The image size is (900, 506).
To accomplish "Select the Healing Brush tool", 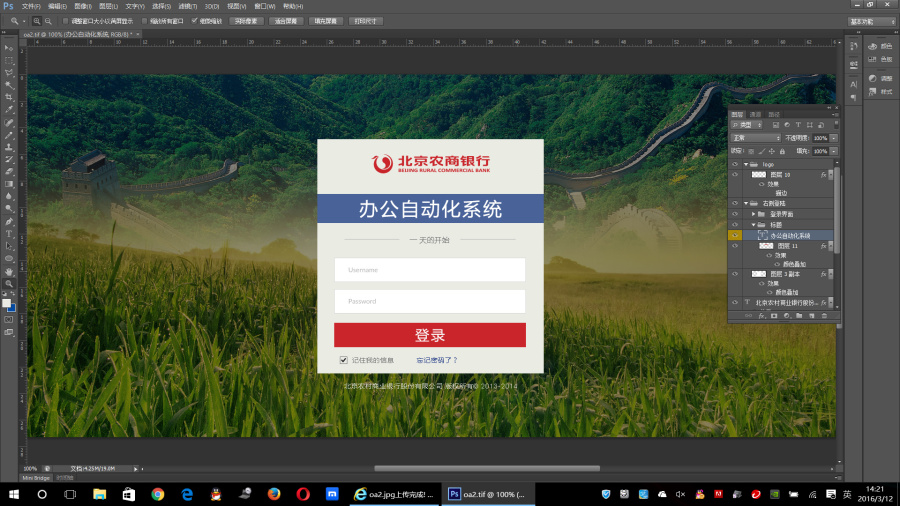I will click(9, 122).
